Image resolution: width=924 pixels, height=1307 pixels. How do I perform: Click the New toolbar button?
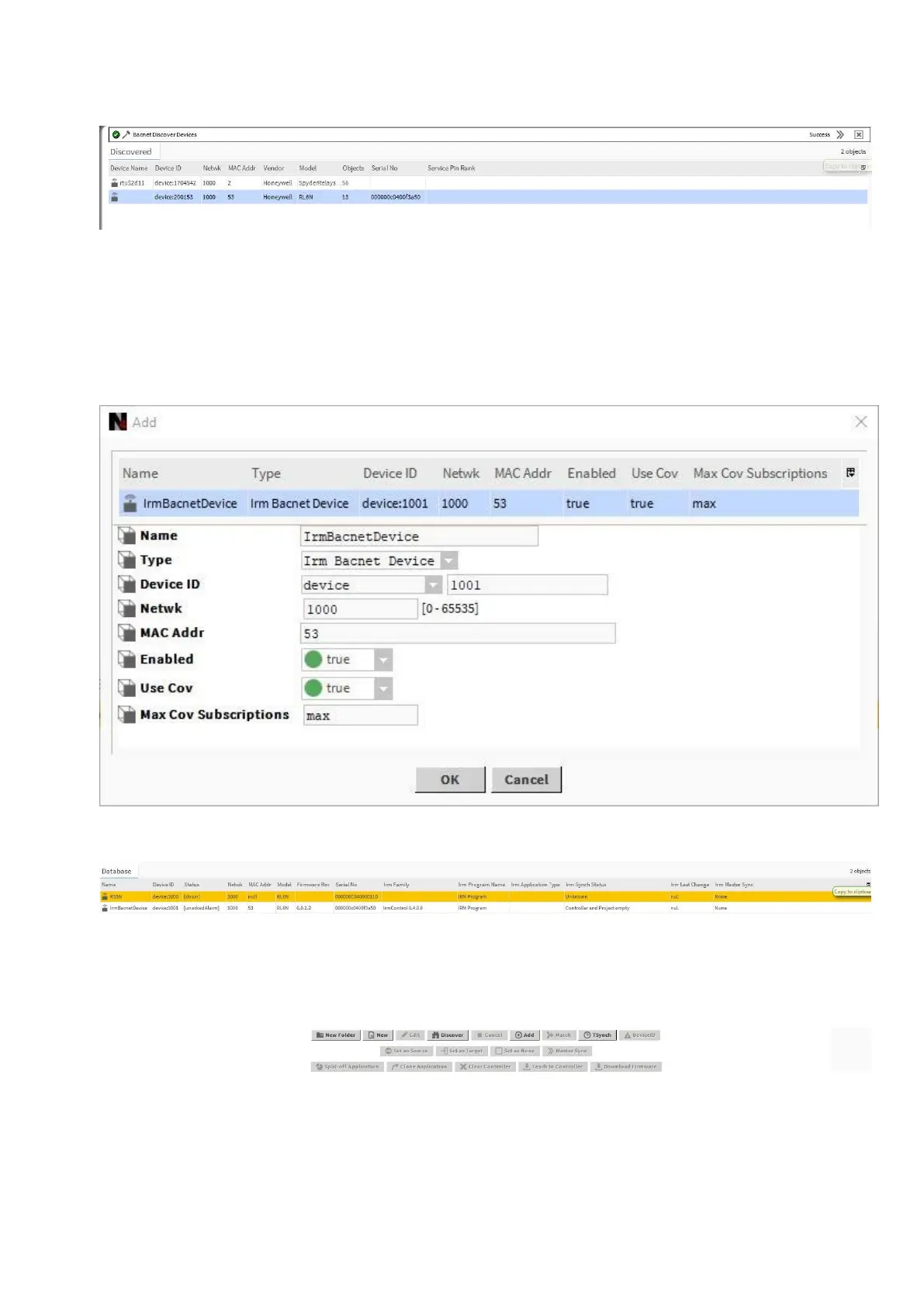coord(378,1035)
